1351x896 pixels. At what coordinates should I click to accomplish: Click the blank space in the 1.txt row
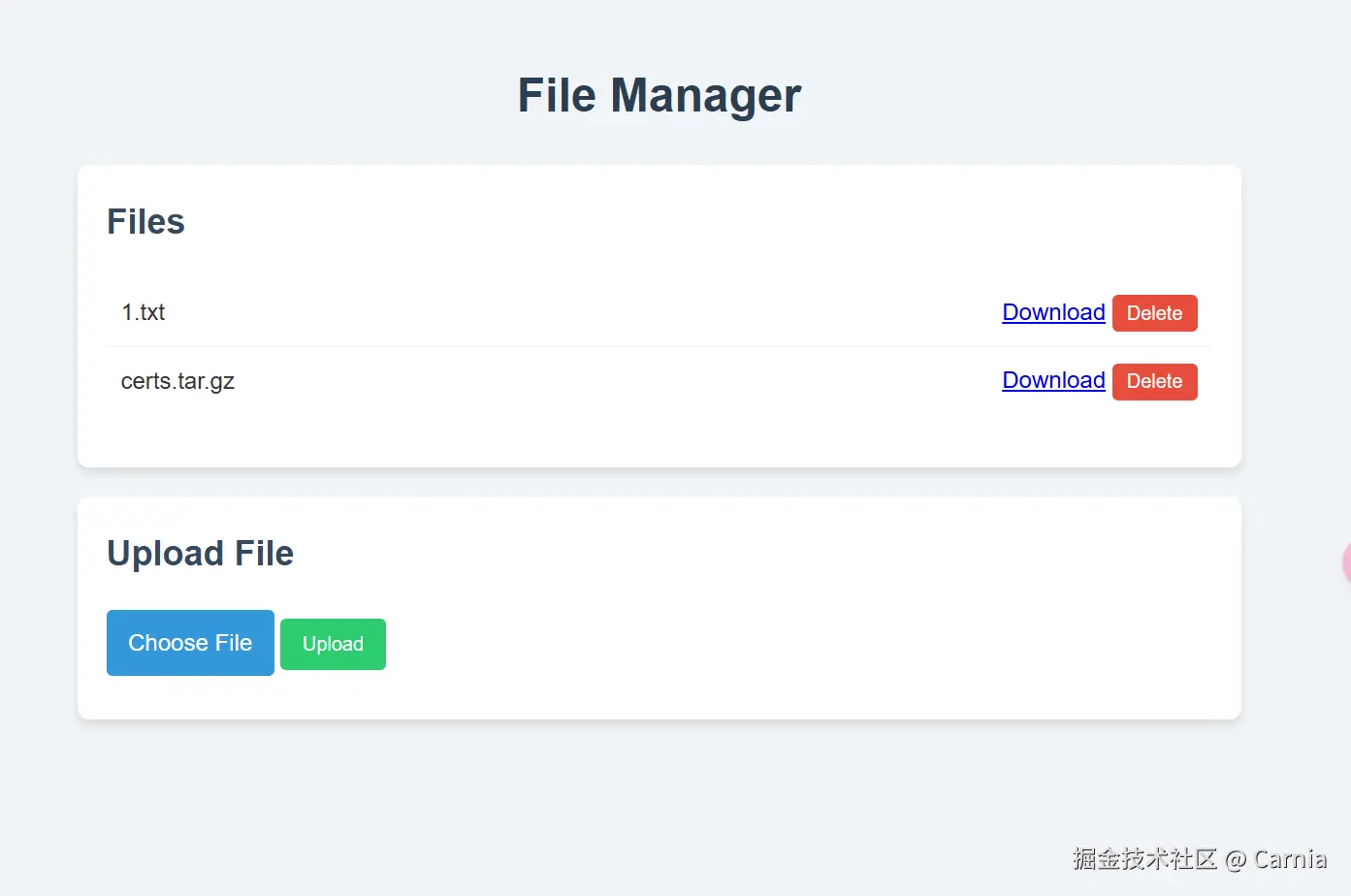point(582,312)
